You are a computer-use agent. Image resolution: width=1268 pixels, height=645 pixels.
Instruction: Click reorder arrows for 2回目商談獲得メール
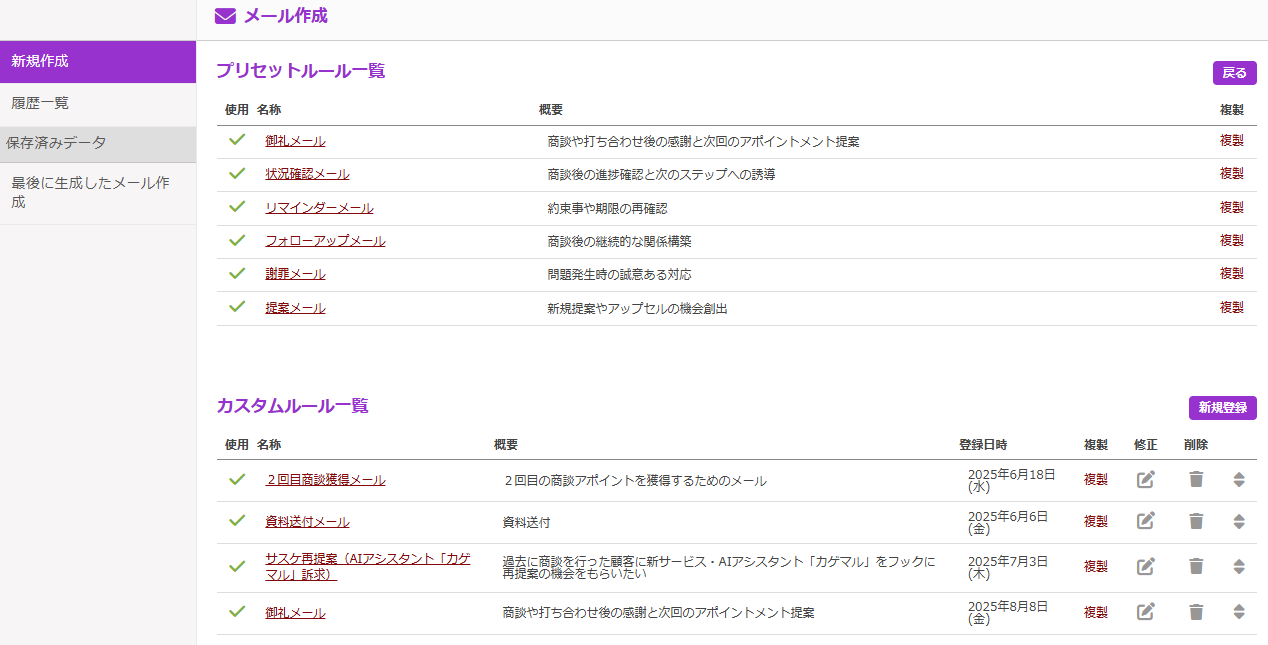tap(1239, 480)
